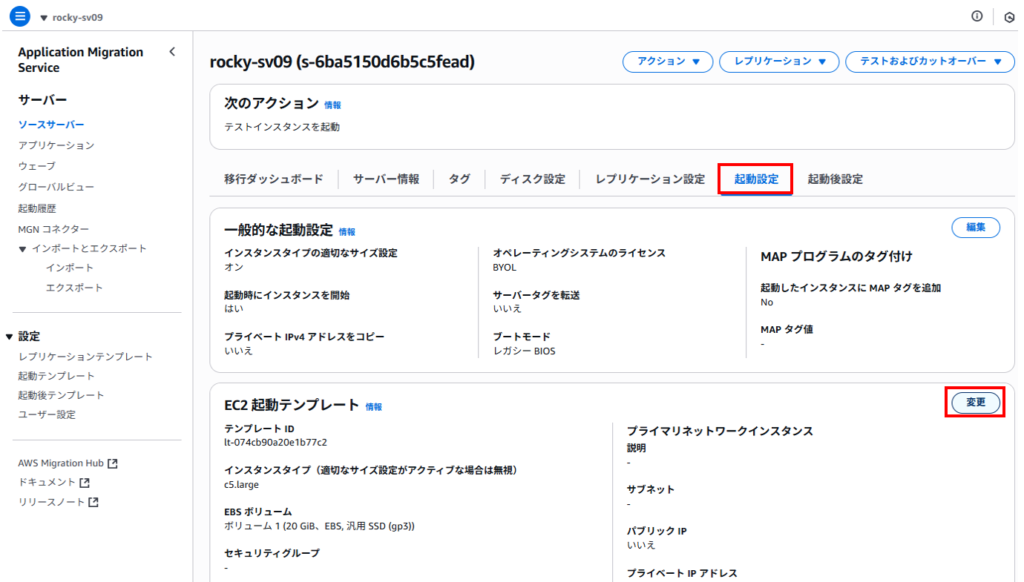This screenshot has width=1024, height=582.
Task: Click the c5.large instance type value
Action: 241,485
